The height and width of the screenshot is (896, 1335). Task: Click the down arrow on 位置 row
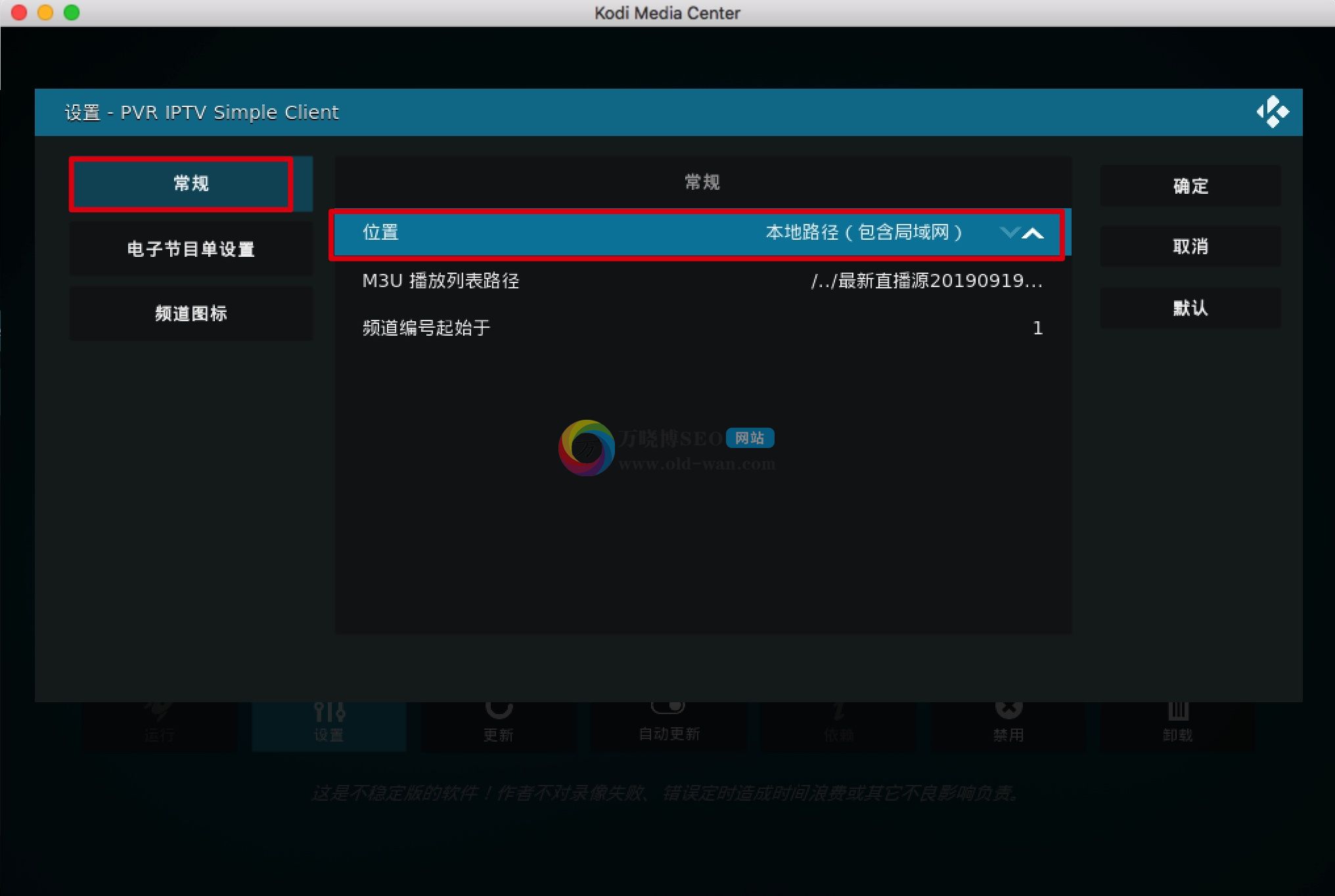1008,233
